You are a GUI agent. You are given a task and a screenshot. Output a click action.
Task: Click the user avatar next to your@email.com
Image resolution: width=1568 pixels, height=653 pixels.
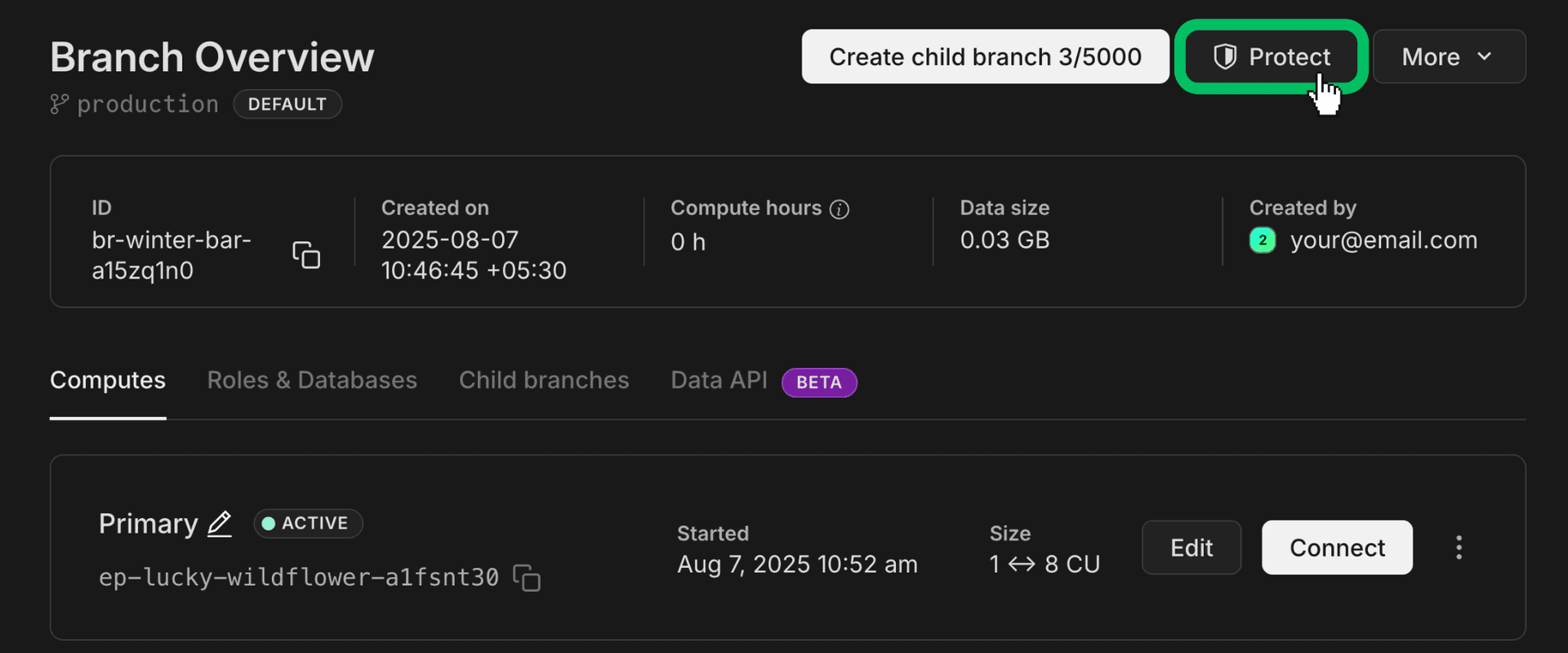tap(1262, 240)
